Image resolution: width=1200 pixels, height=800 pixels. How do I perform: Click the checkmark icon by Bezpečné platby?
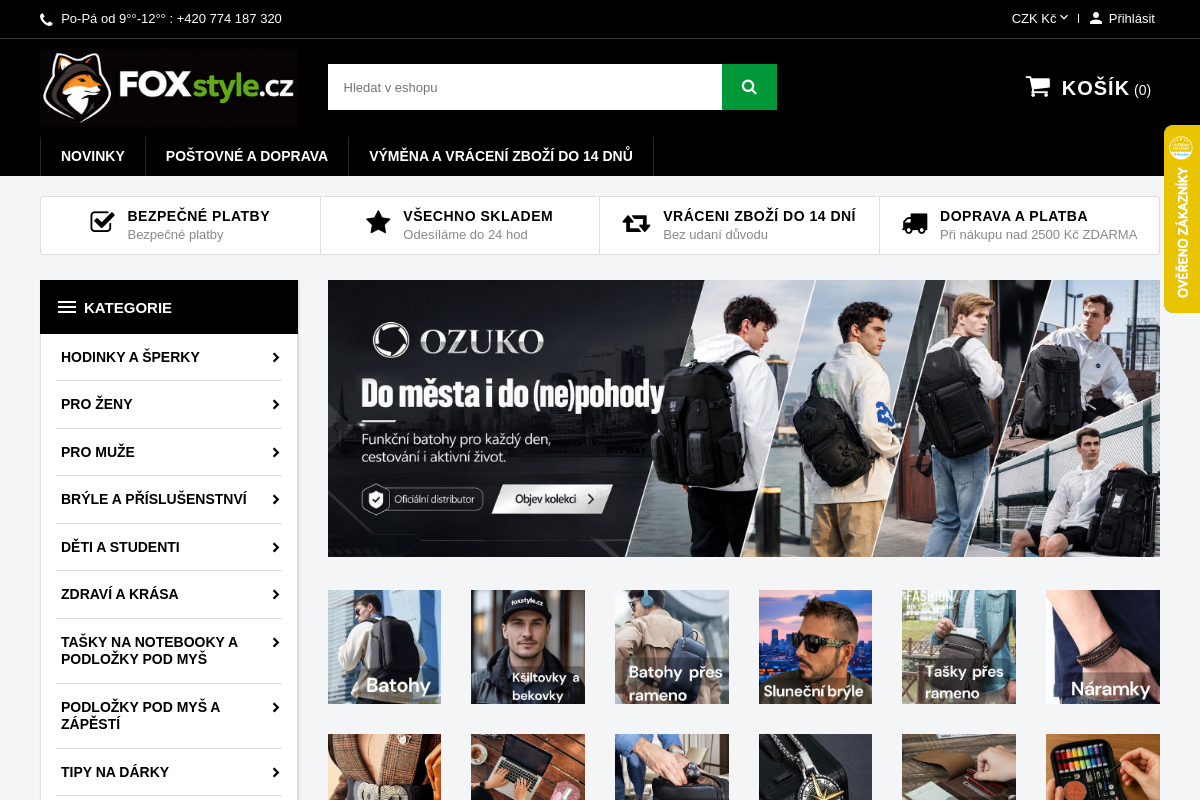click(x=102, y=222)
